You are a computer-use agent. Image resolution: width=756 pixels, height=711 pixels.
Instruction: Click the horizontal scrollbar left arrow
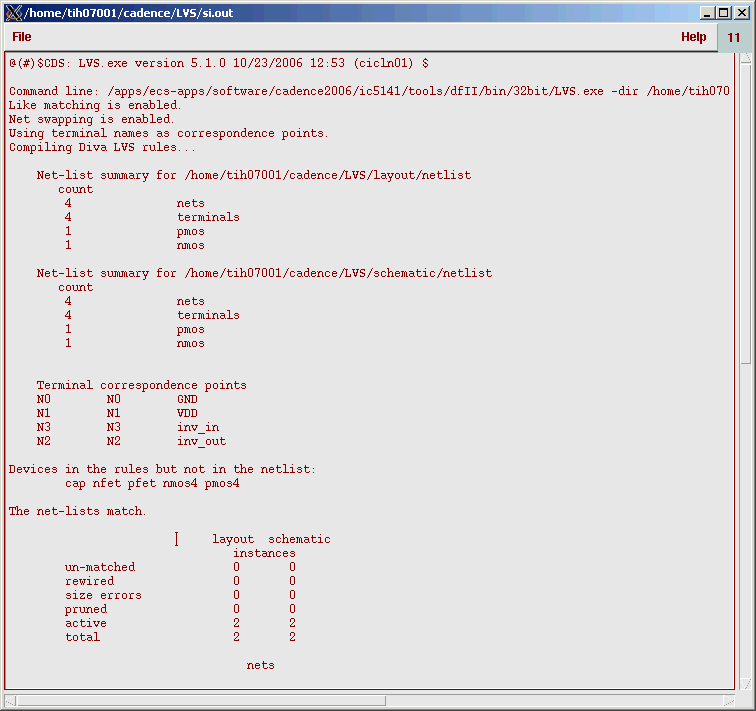click(x=11, y=700)
